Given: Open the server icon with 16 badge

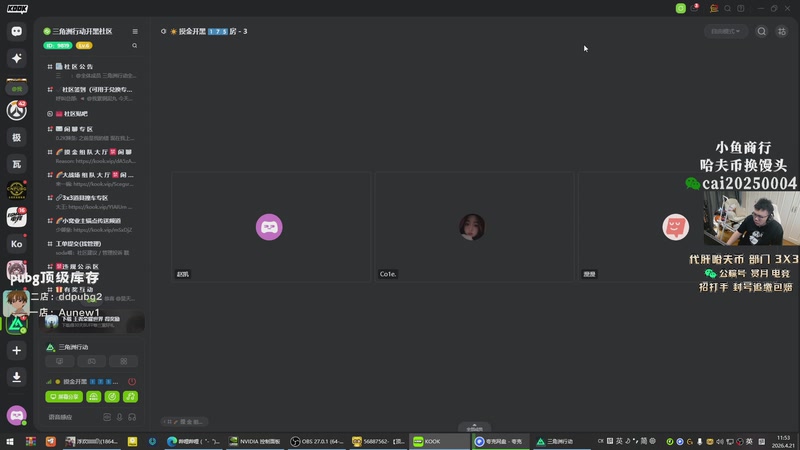Looking at the screenshot, I should click(x=16, y=217).
